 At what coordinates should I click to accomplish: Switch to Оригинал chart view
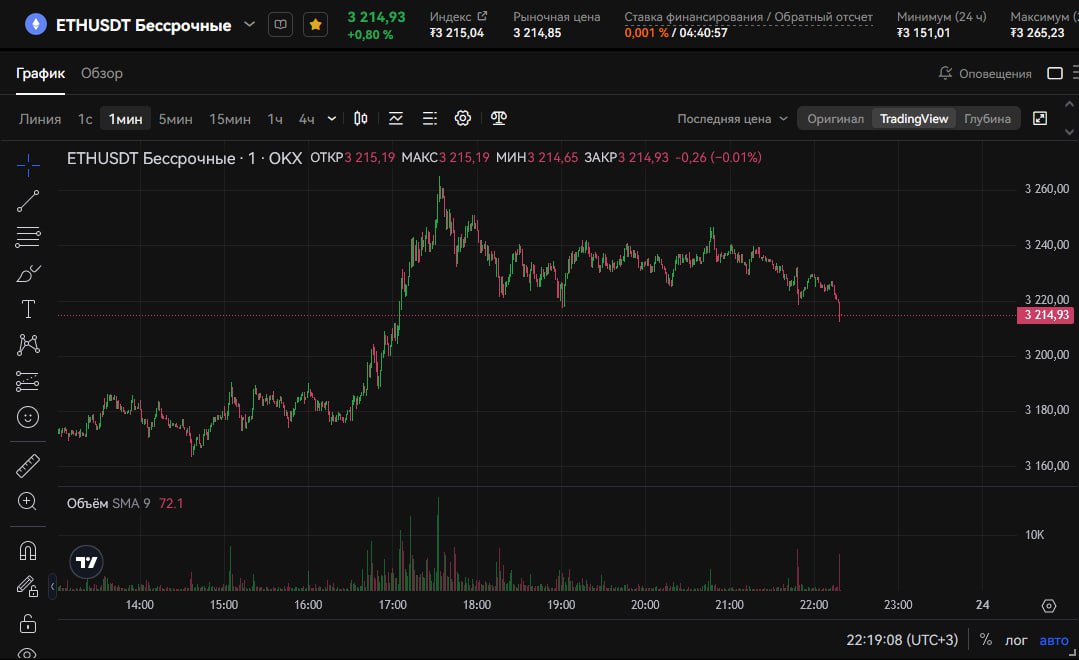point(835,118)
